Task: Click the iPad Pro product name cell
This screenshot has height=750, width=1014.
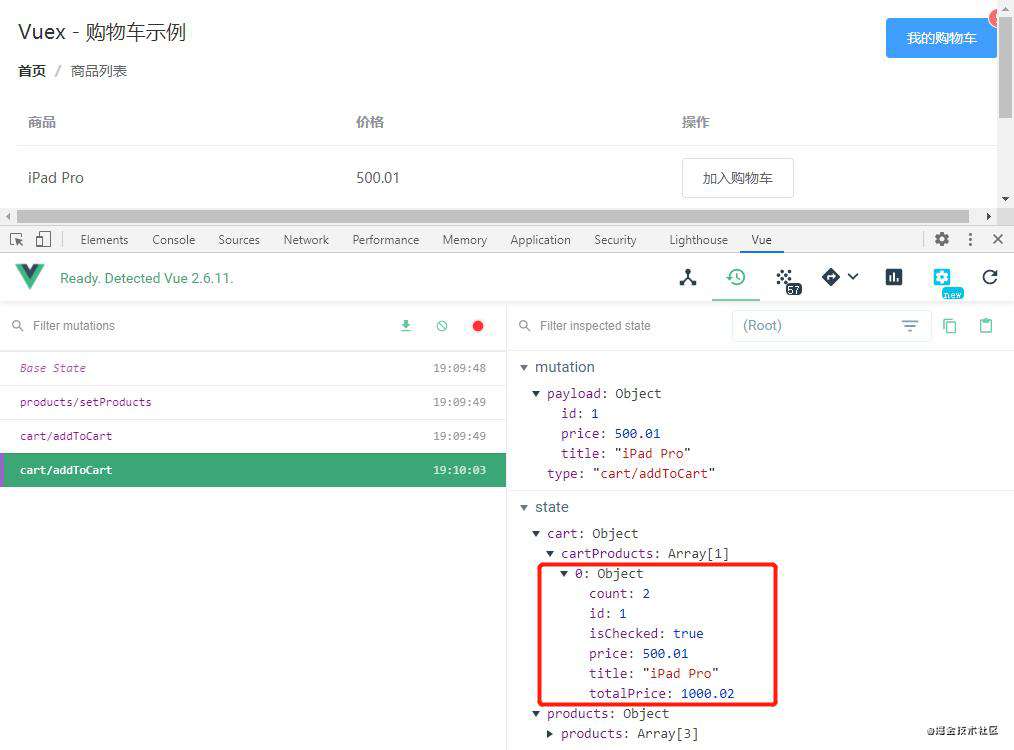Action: click(x=56, y=178)
